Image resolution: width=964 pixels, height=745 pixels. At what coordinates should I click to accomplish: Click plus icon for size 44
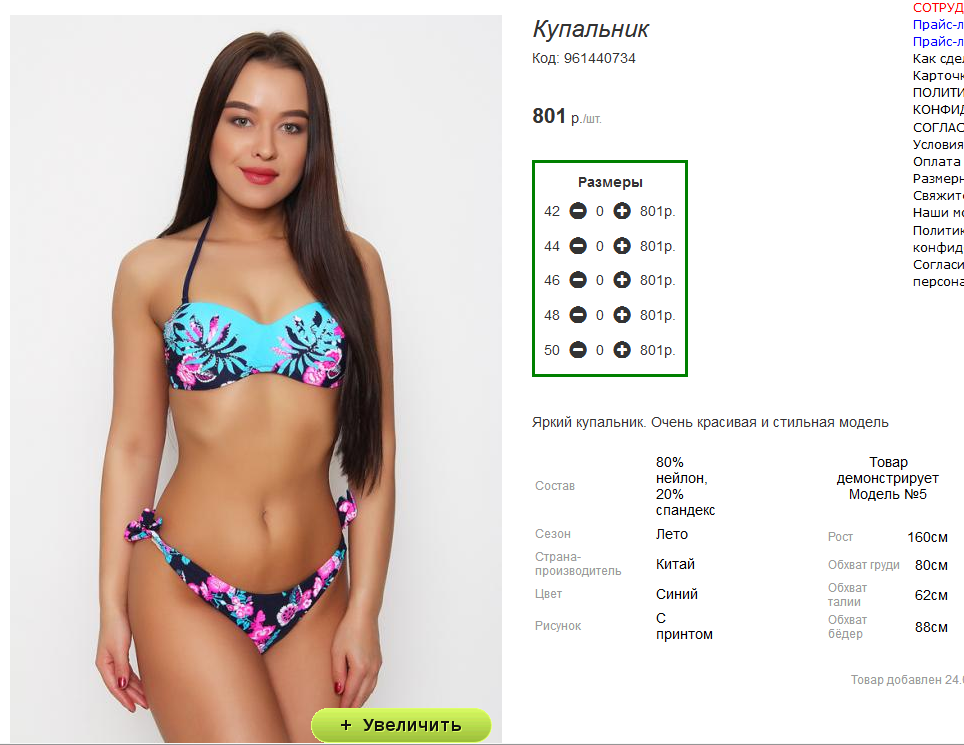click(x=622, y=246)
